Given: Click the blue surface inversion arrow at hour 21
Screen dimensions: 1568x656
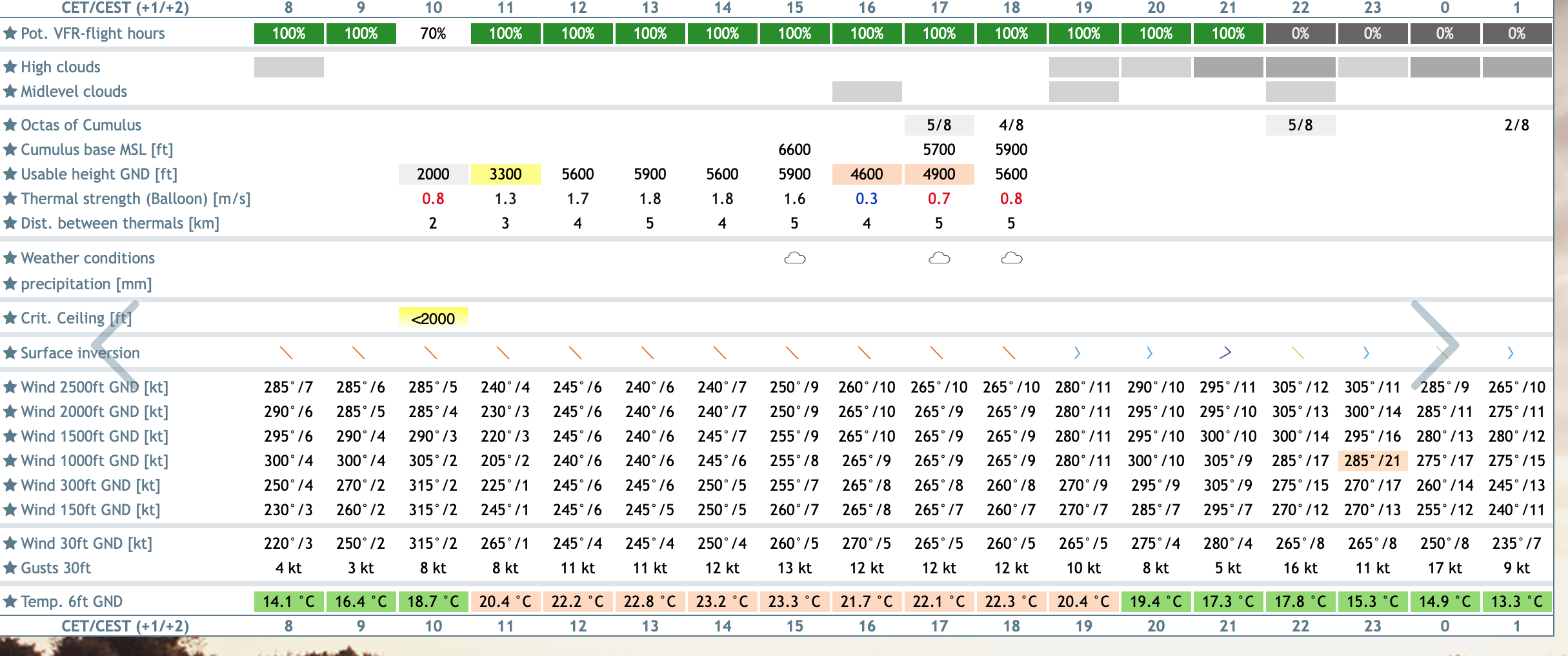Looking at the screenshot, I should 1225,353.
